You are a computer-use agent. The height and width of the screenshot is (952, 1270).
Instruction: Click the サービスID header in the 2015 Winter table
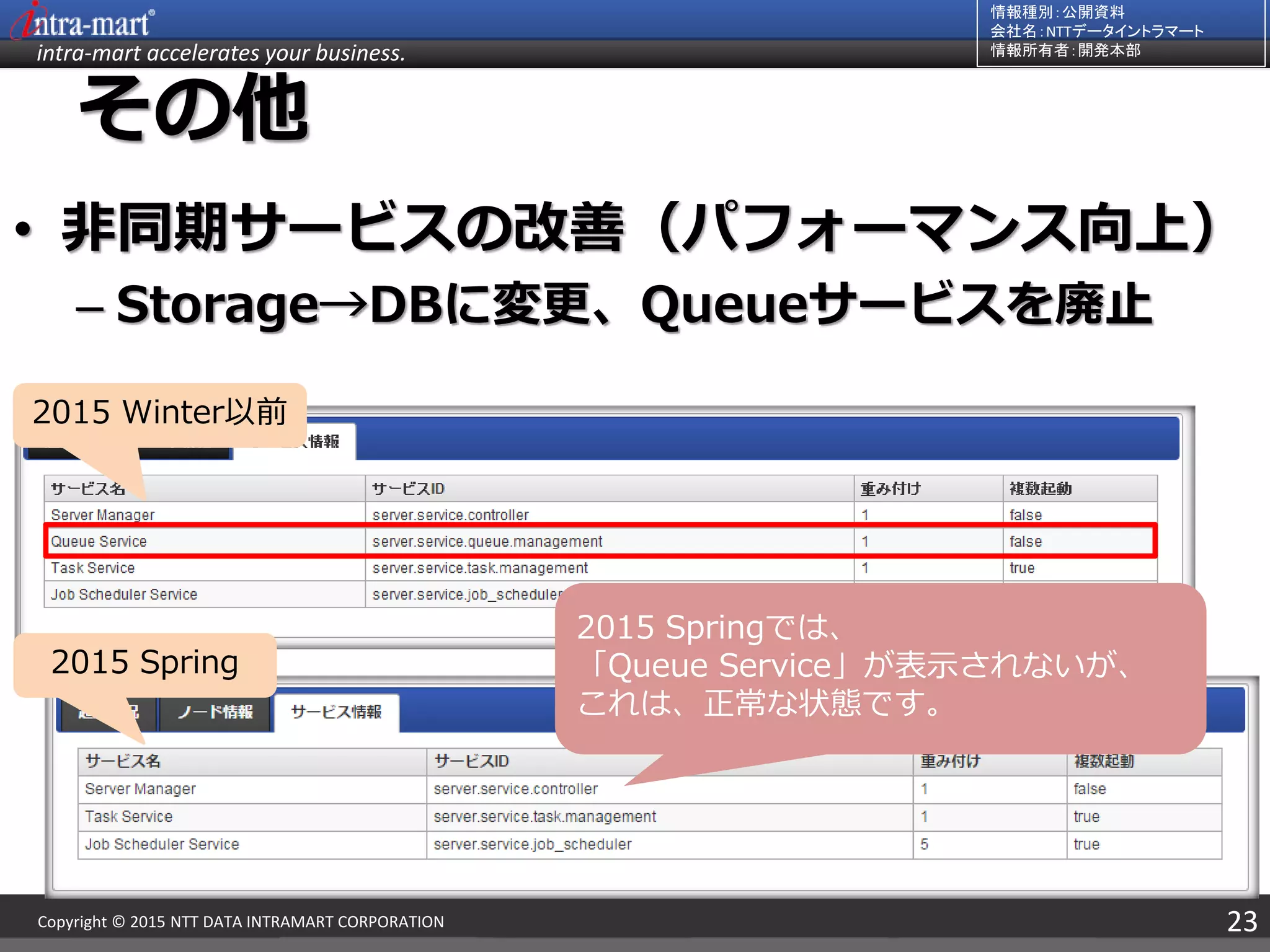point(408,489)
